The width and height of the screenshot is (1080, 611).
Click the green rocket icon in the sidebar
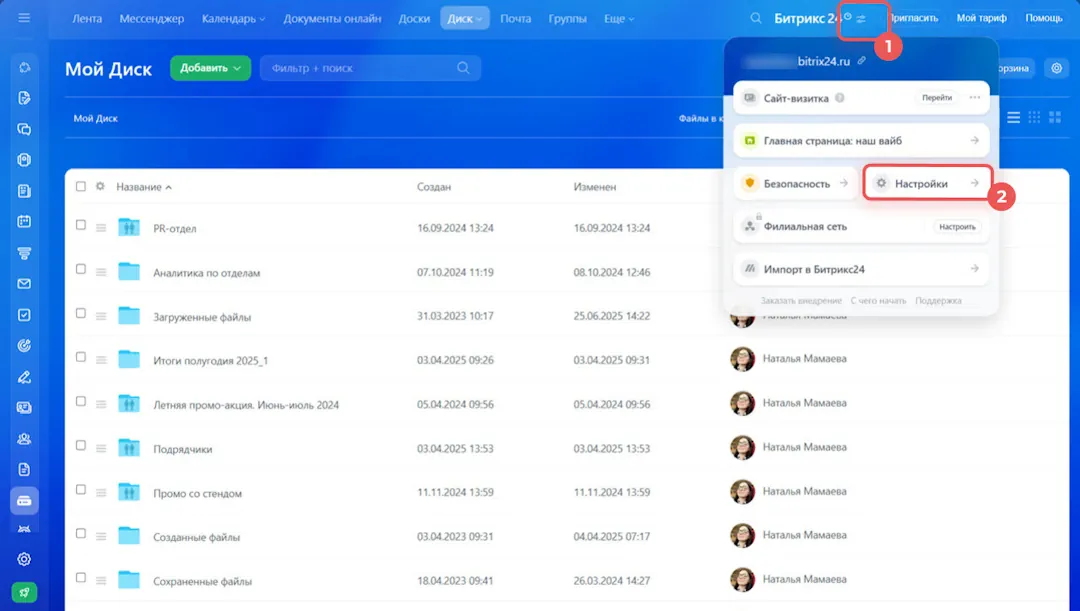24,591
